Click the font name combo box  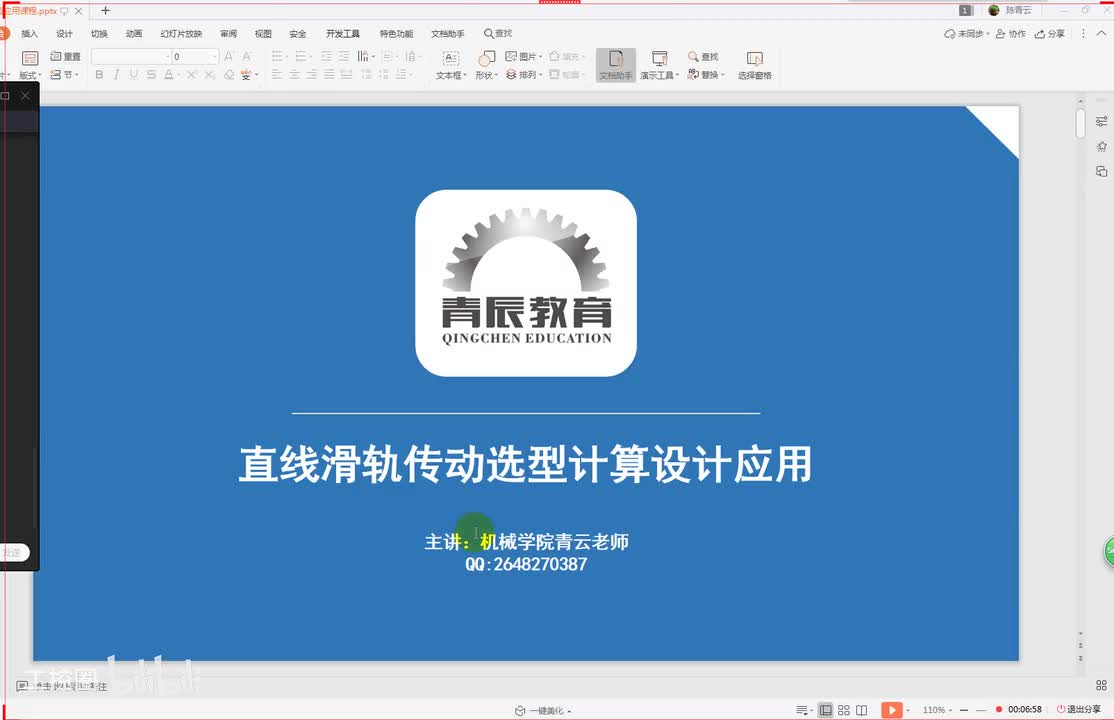[131, 56]
